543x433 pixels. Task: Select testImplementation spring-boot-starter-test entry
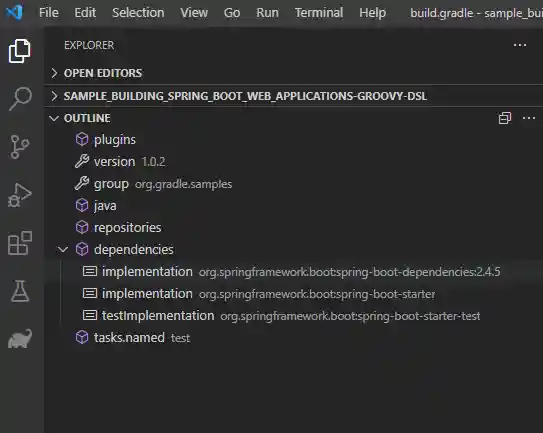click(x=293, y=315)
